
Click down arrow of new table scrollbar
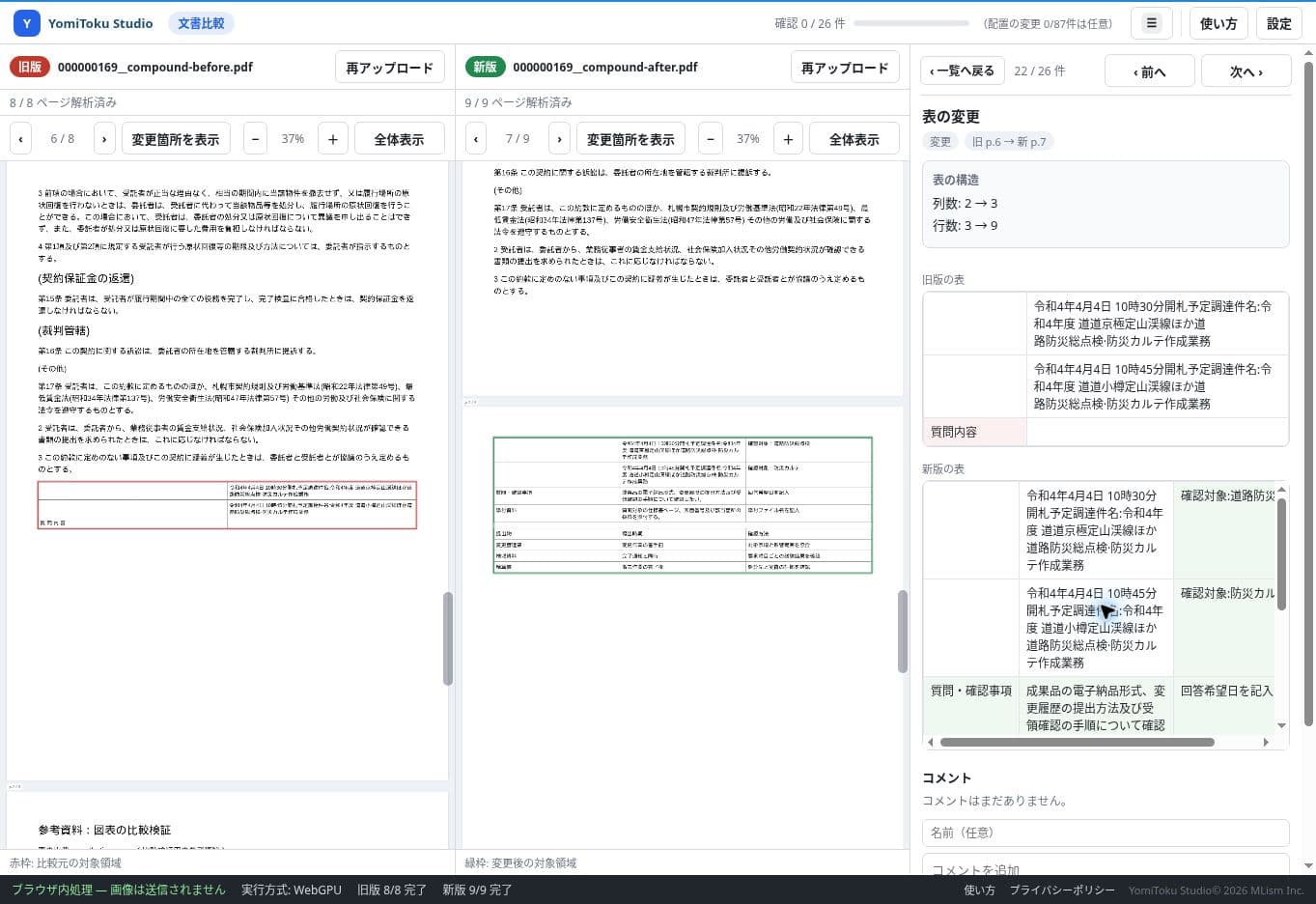tap(1281, 726)
